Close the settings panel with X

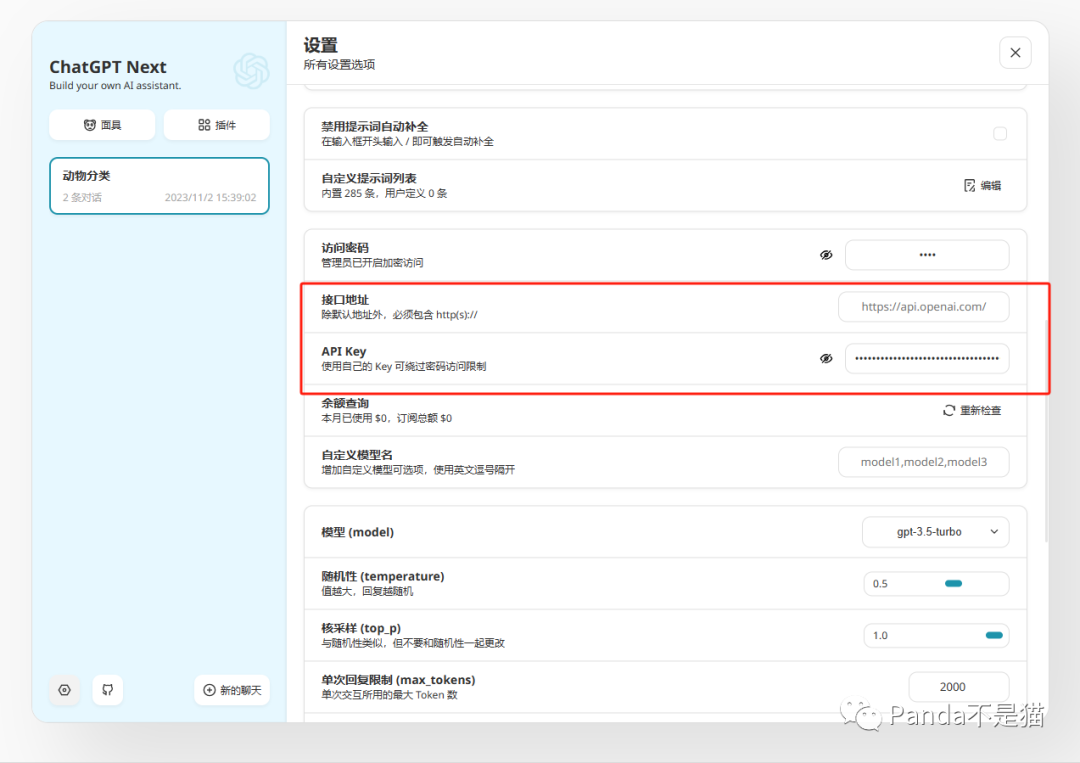coord(1015,52)
